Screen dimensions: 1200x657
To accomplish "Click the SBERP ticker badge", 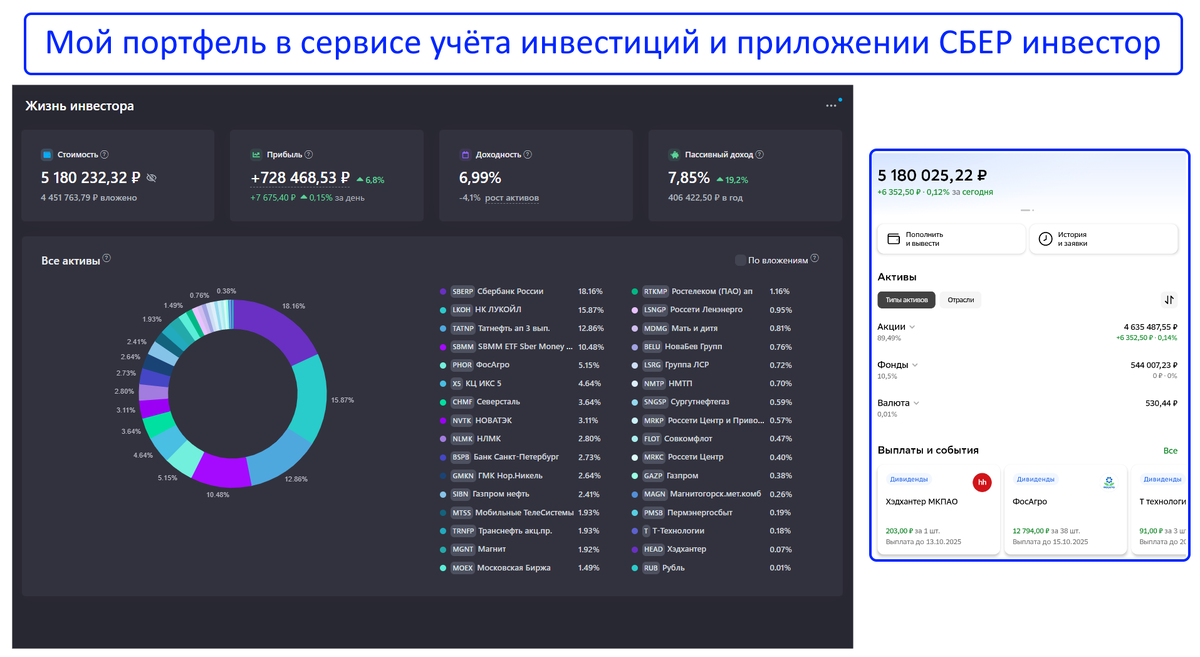I will (462, 292).
